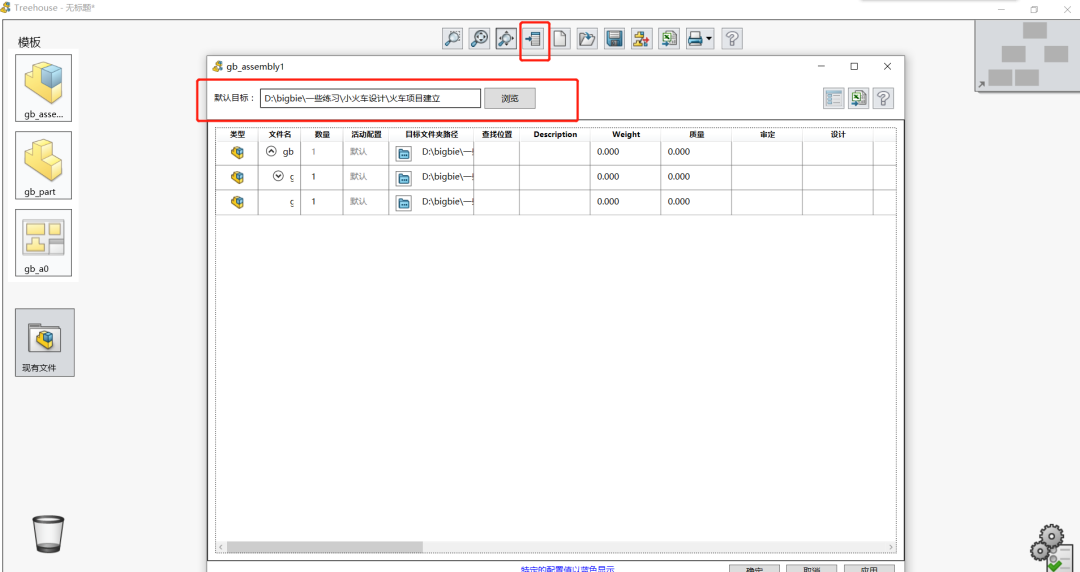Collapse the top-level gb row
Viewport: 1080px width, 572px height.
(271, 151)
